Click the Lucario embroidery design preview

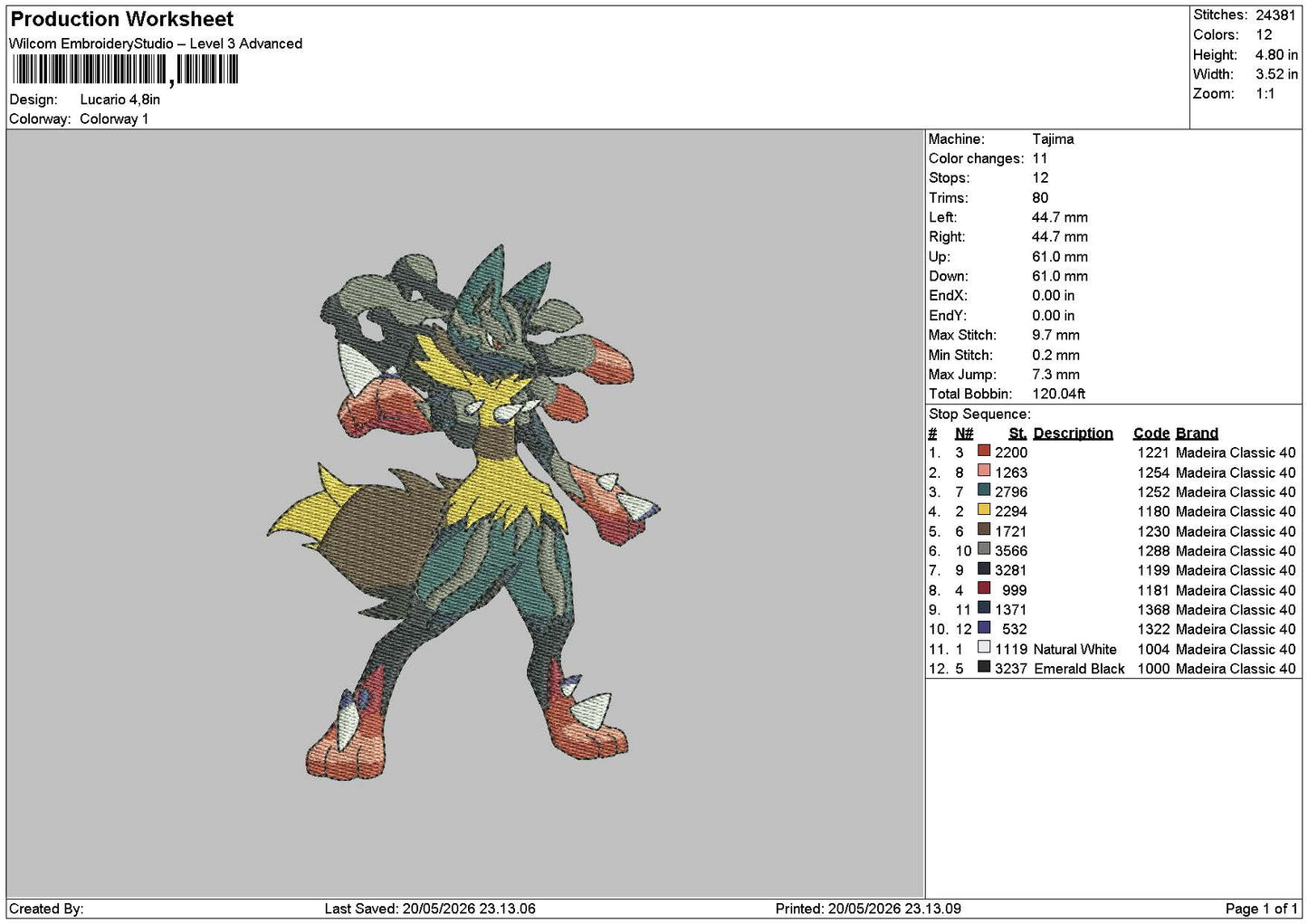click(463, 511)
